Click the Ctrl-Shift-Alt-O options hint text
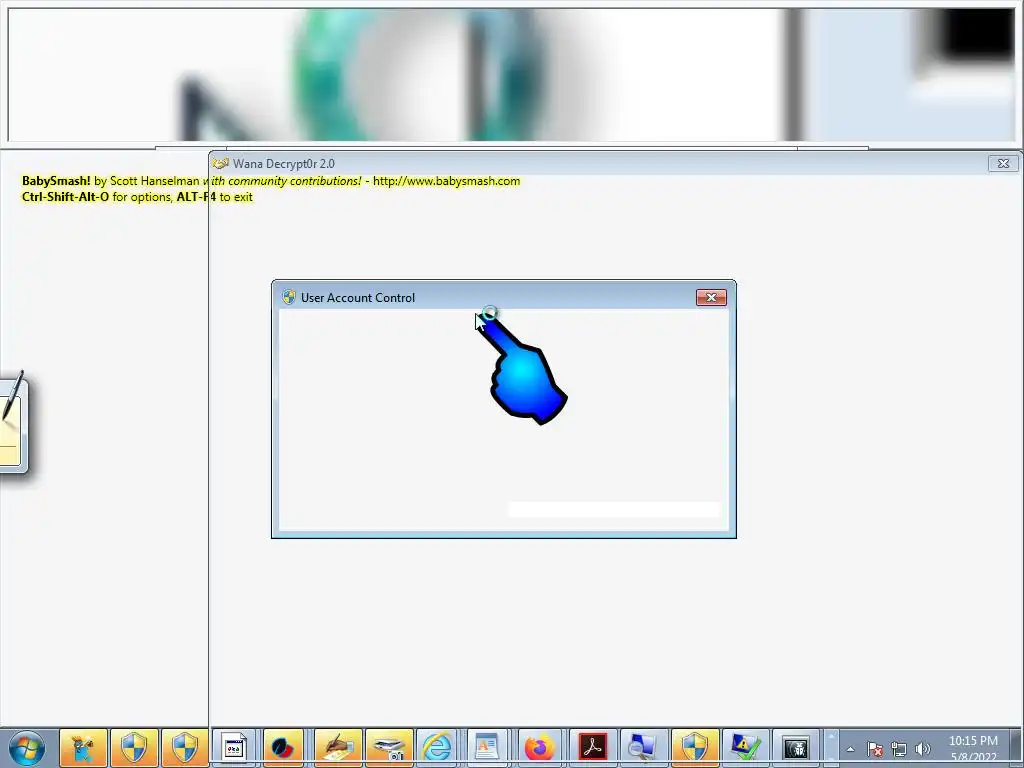Image resolution: width=1024 pixels, height=768 pixels. (x=97, y=197)
